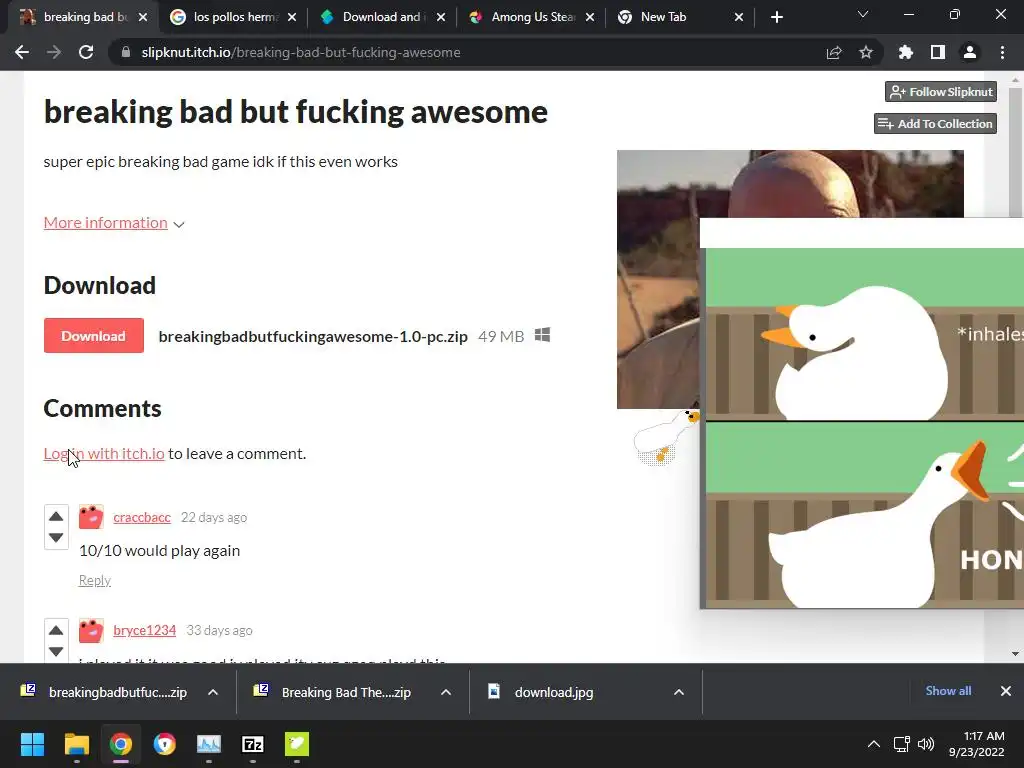Screen dimensions: 1024x768
Task: Show all downloads
Action: coord(948,691)
